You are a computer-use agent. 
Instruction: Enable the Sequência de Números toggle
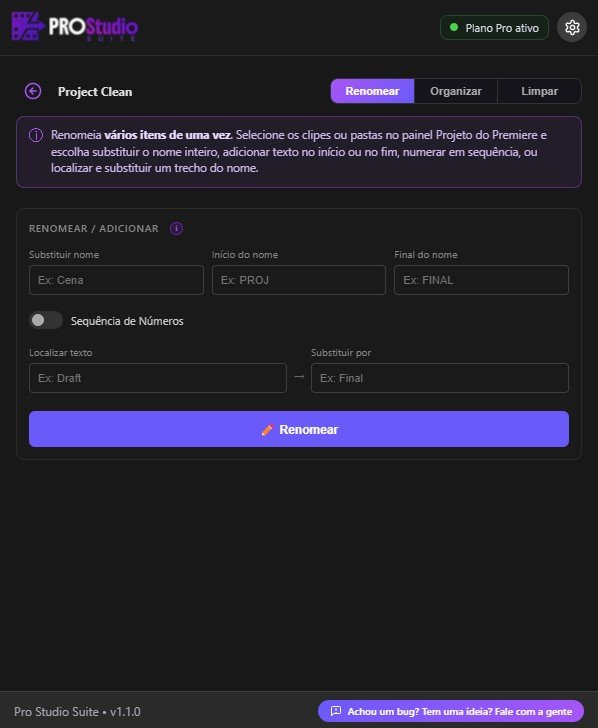pyautogui.click(x=46, y=320)
